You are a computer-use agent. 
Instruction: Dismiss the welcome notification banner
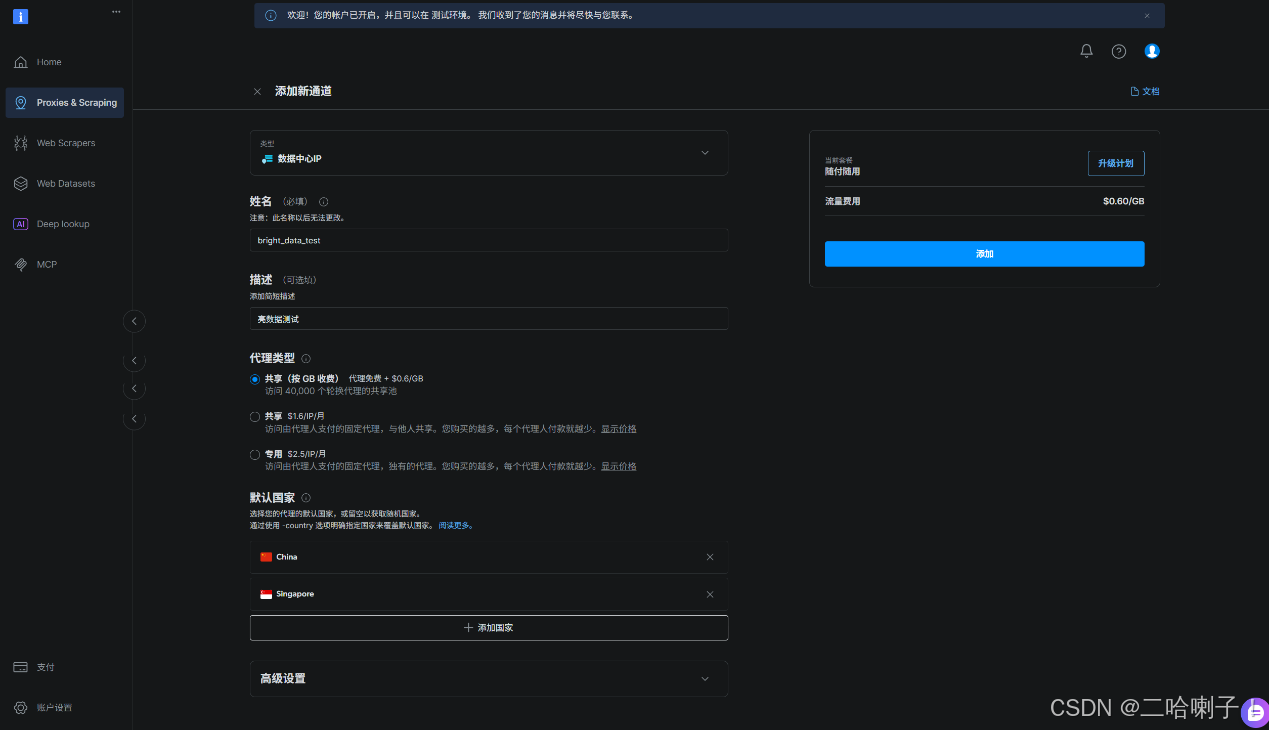click(x=1147, y=16)
